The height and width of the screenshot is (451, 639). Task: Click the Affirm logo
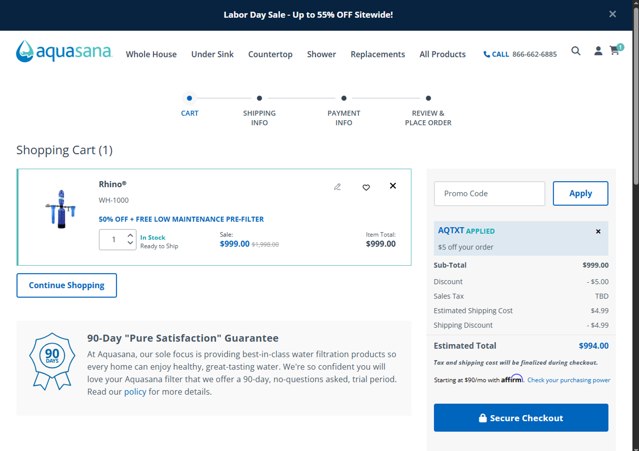512,379
